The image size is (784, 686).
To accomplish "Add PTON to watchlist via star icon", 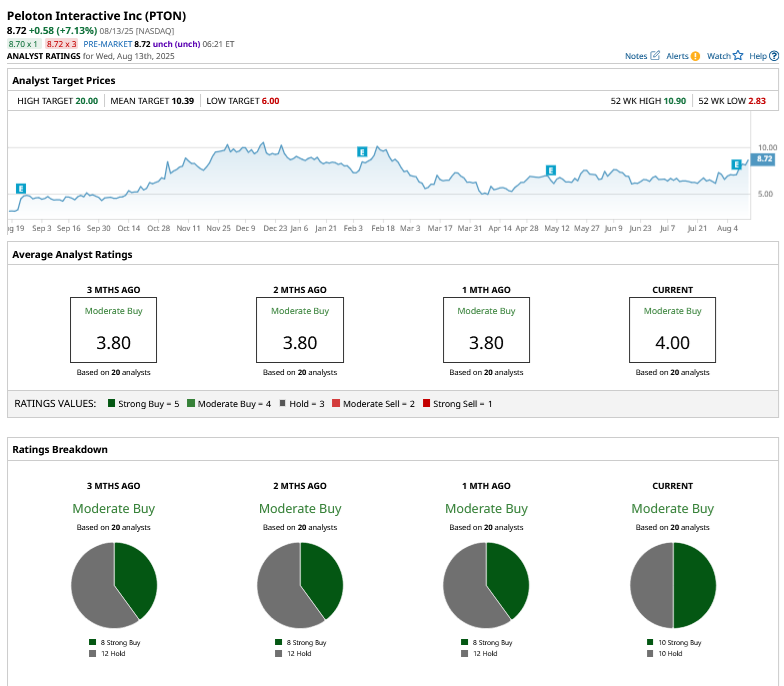I will (x=738, y=56).
